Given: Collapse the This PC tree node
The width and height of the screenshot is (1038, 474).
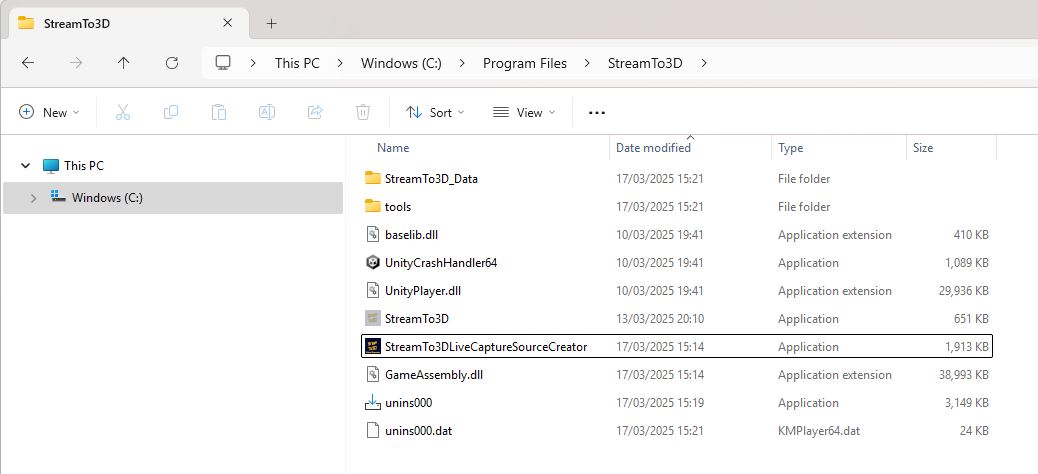Looking at the screenshot, I should [x=26, y=166].
